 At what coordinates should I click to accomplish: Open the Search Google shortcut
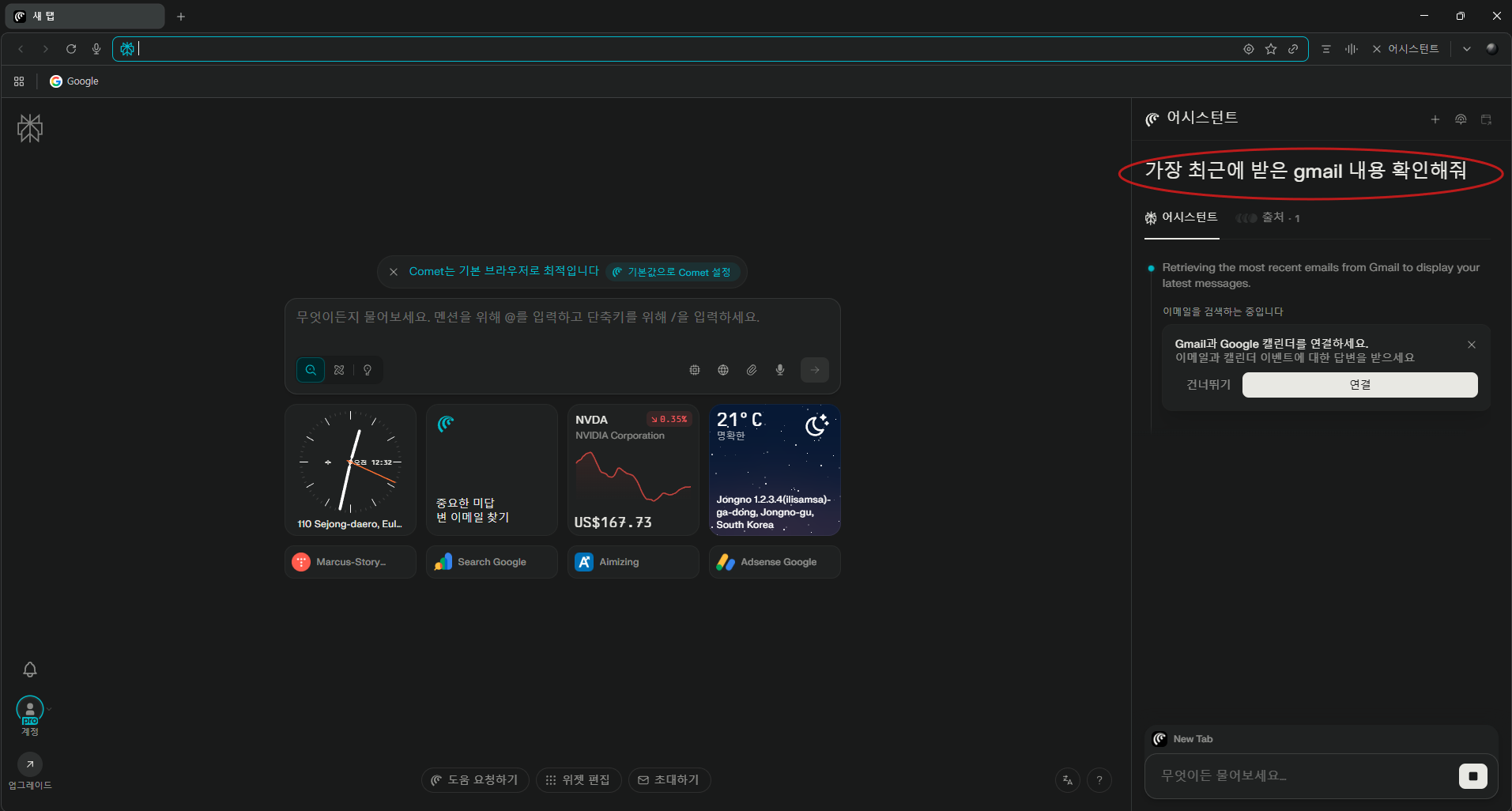(x=492, y=562)
